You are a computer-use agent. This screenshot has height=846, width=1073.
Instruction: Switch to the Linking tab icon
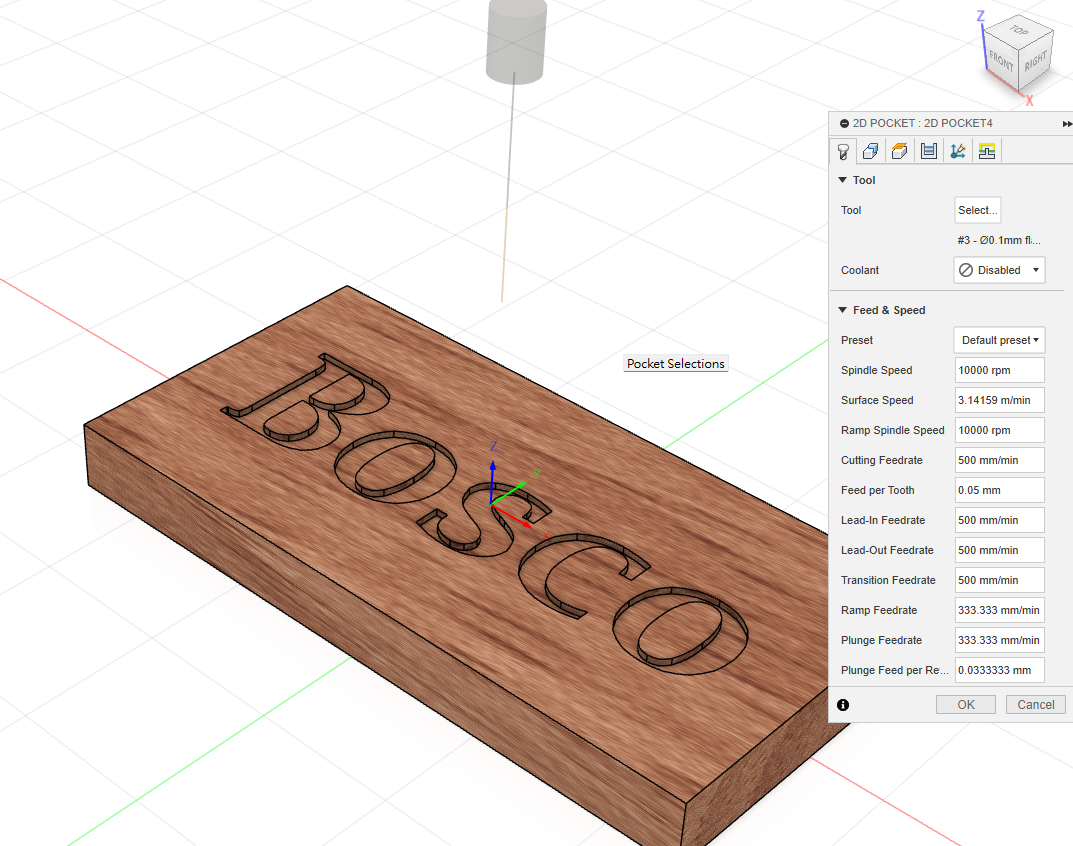(x=958, y=151)
